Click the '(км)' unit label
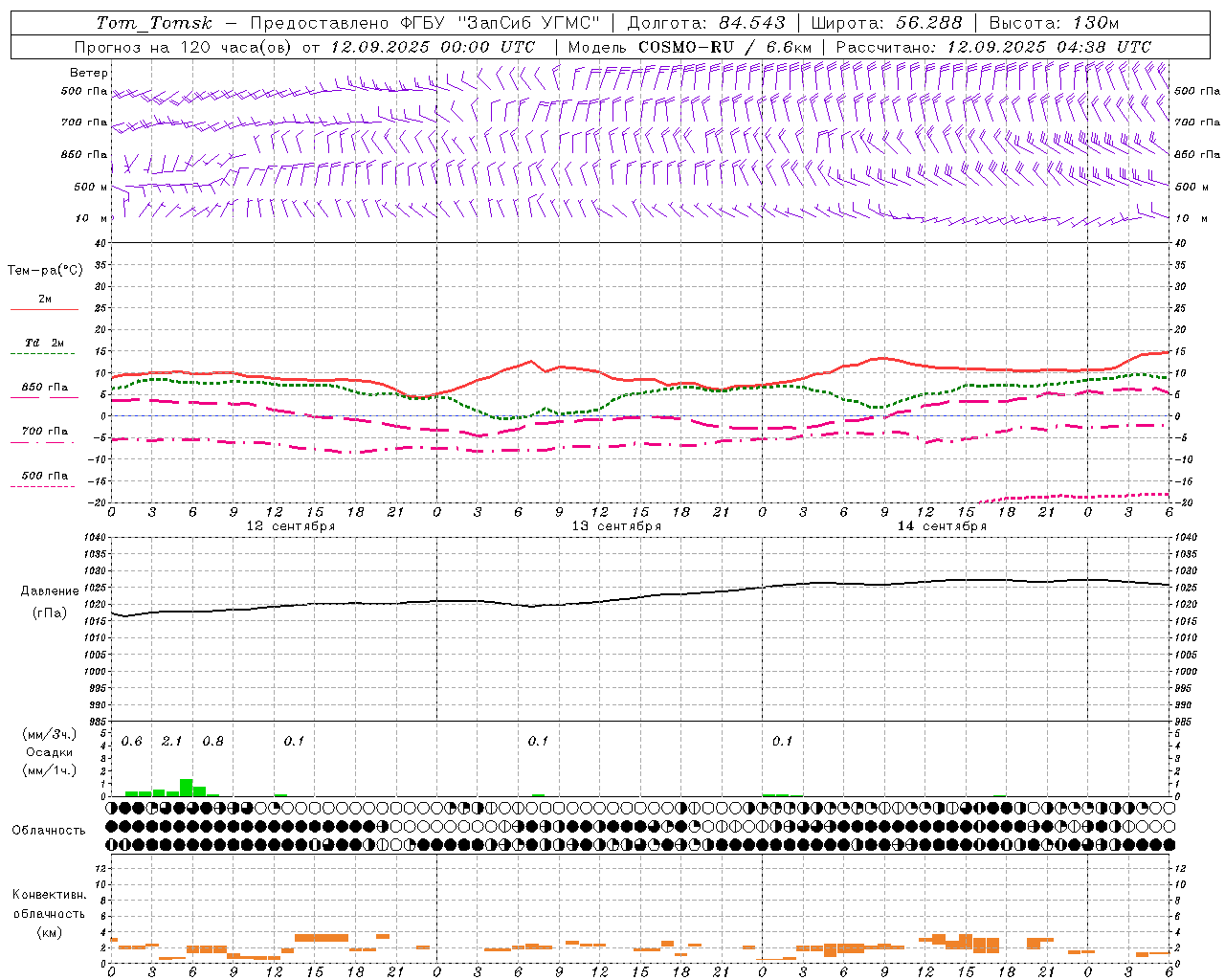 [49, 932]
